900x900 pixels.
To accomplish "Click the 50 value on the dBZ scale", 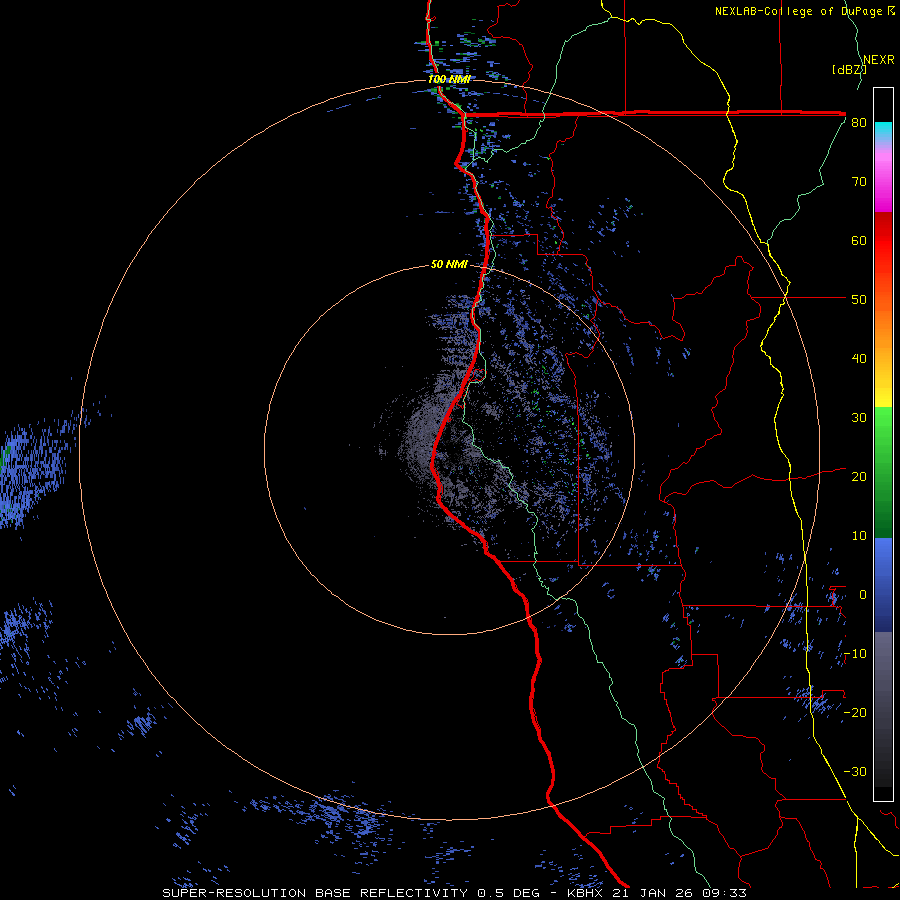I will click(859, 300).
